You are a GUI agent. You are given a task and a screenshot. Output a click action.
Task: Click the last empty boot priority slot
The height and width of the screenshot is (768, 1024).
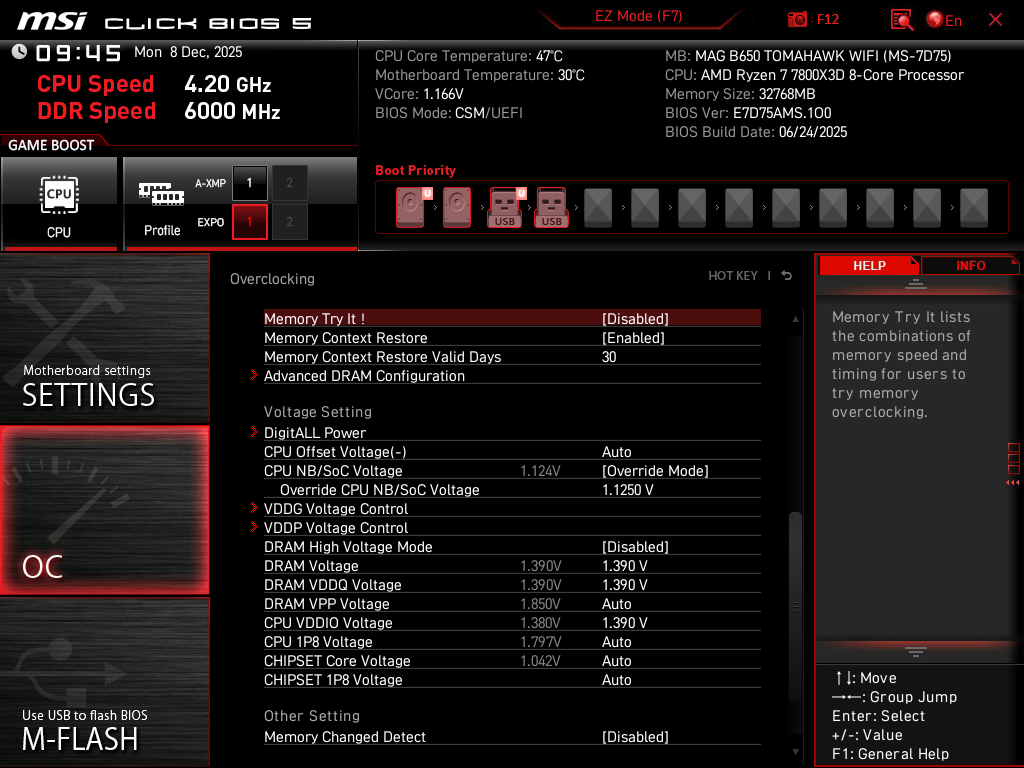click(x=974, y=207)
